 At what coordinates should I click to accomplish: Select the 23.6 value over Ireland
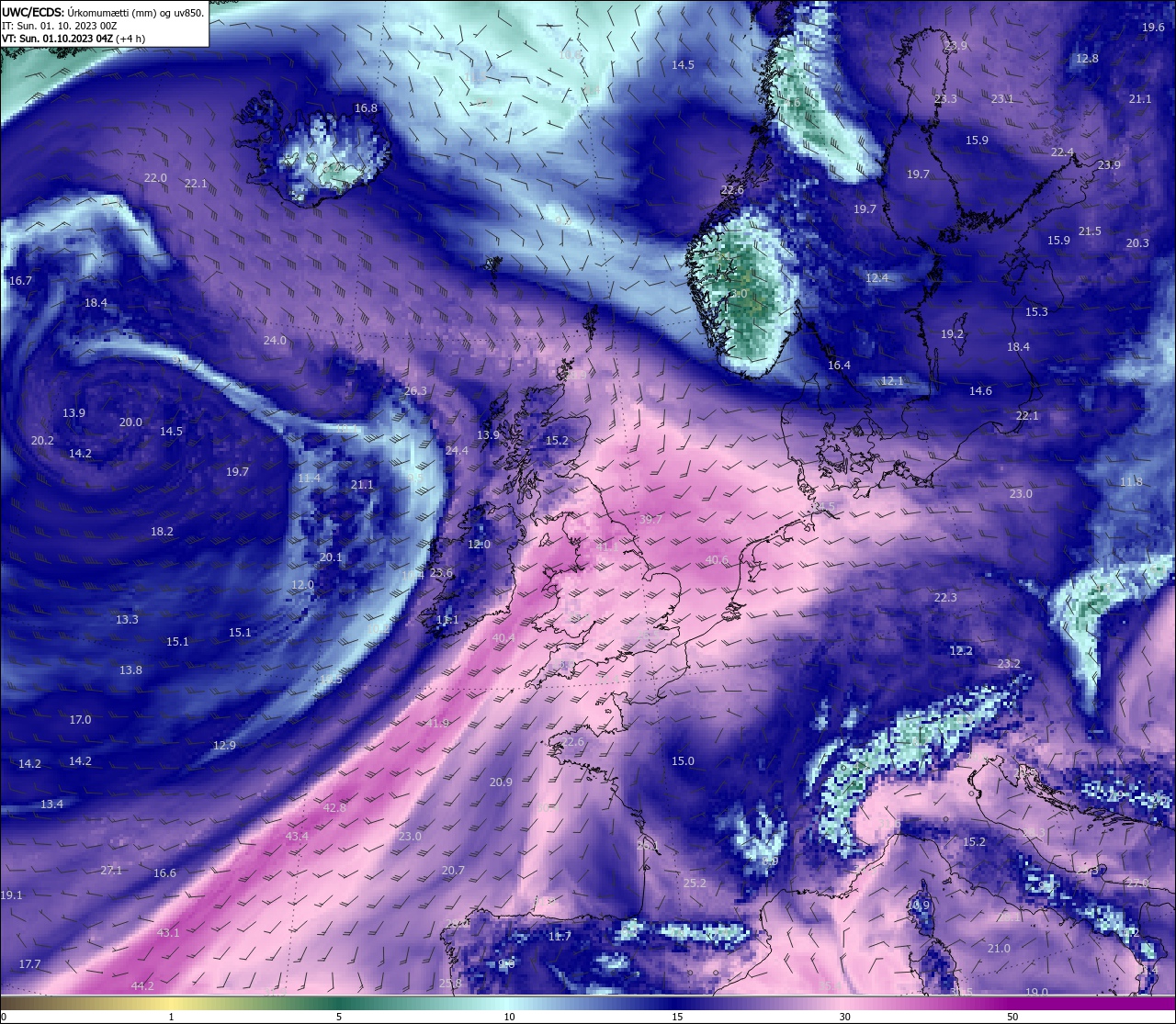click(x=441, y=573)
